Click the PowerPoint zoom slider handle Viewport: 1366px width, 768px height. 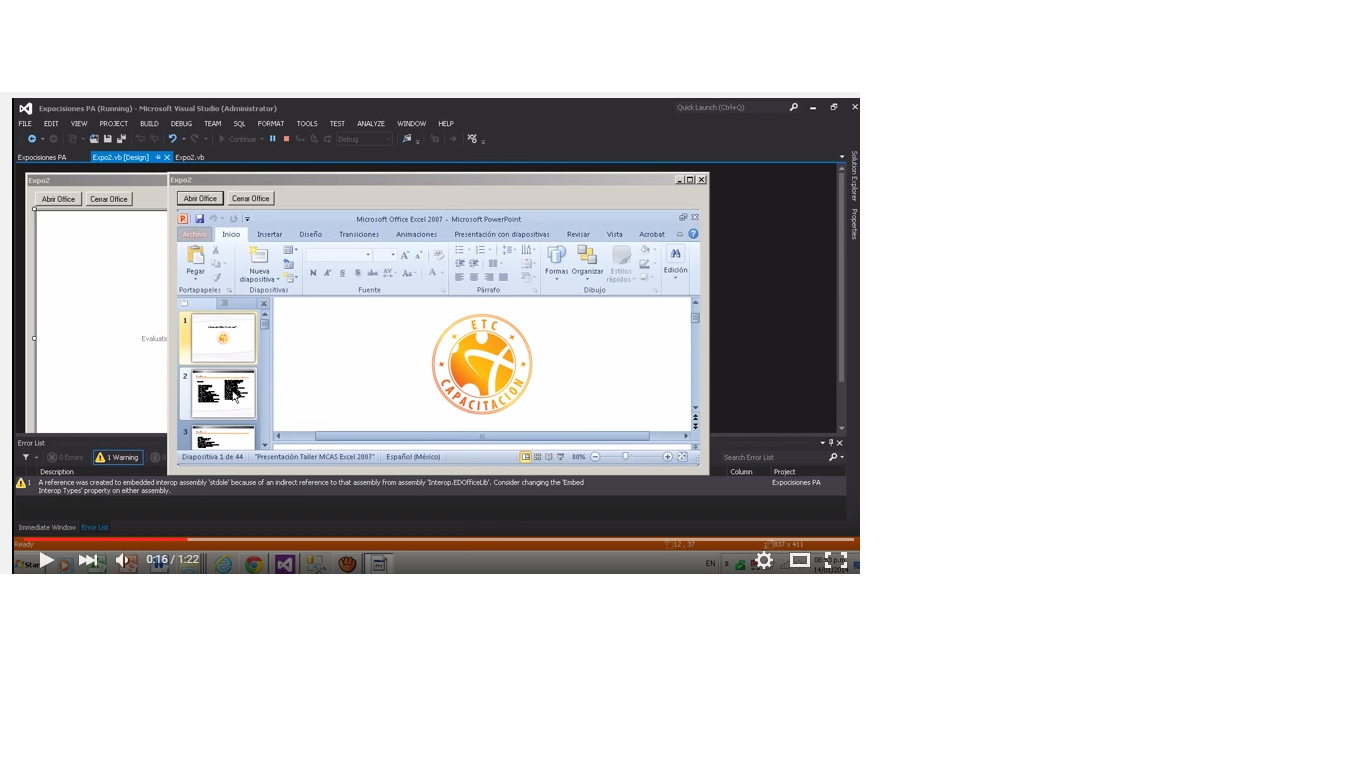coord(626,457)
